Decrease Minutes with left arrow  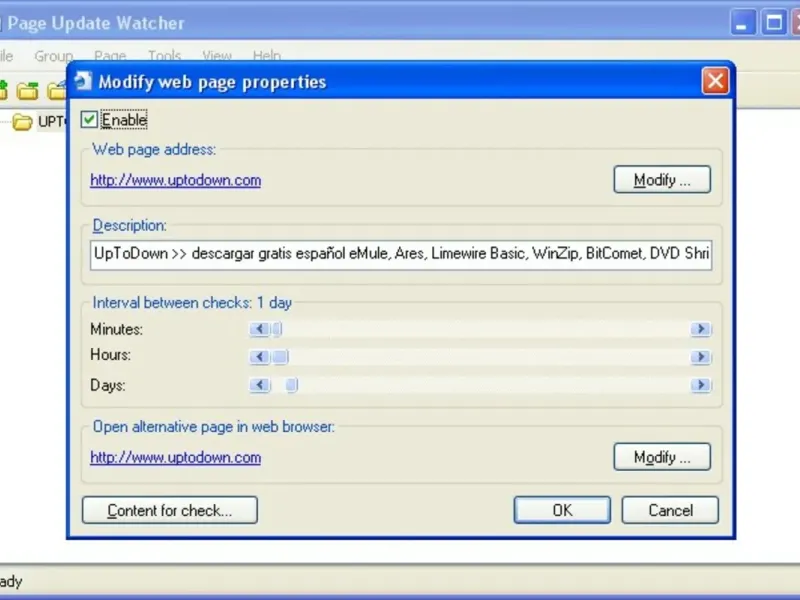pyautogui.click(x=260, y=329)
